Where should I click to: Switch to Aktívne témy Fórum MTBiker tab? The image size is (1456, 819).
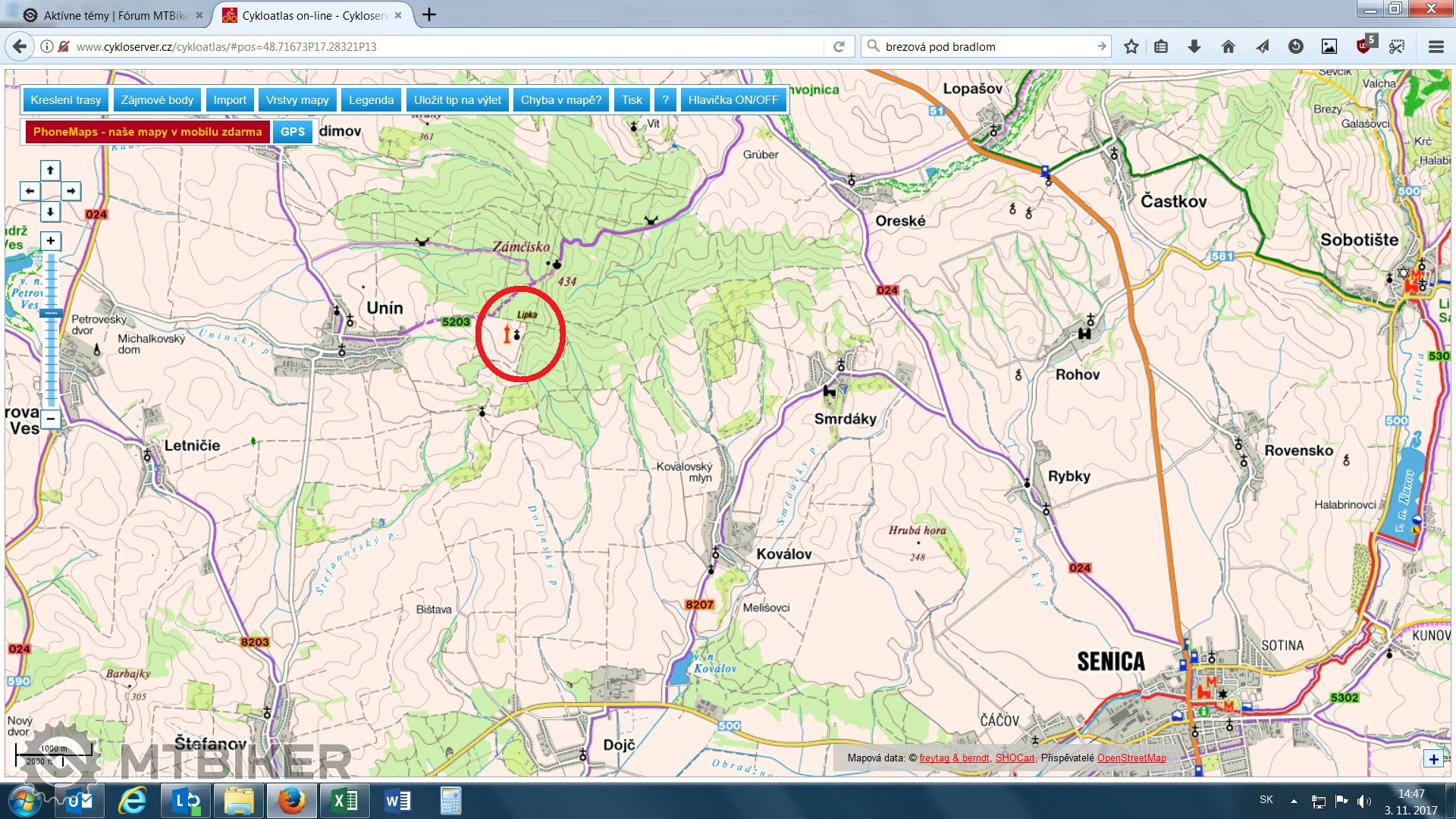click(x=114, y=15)
